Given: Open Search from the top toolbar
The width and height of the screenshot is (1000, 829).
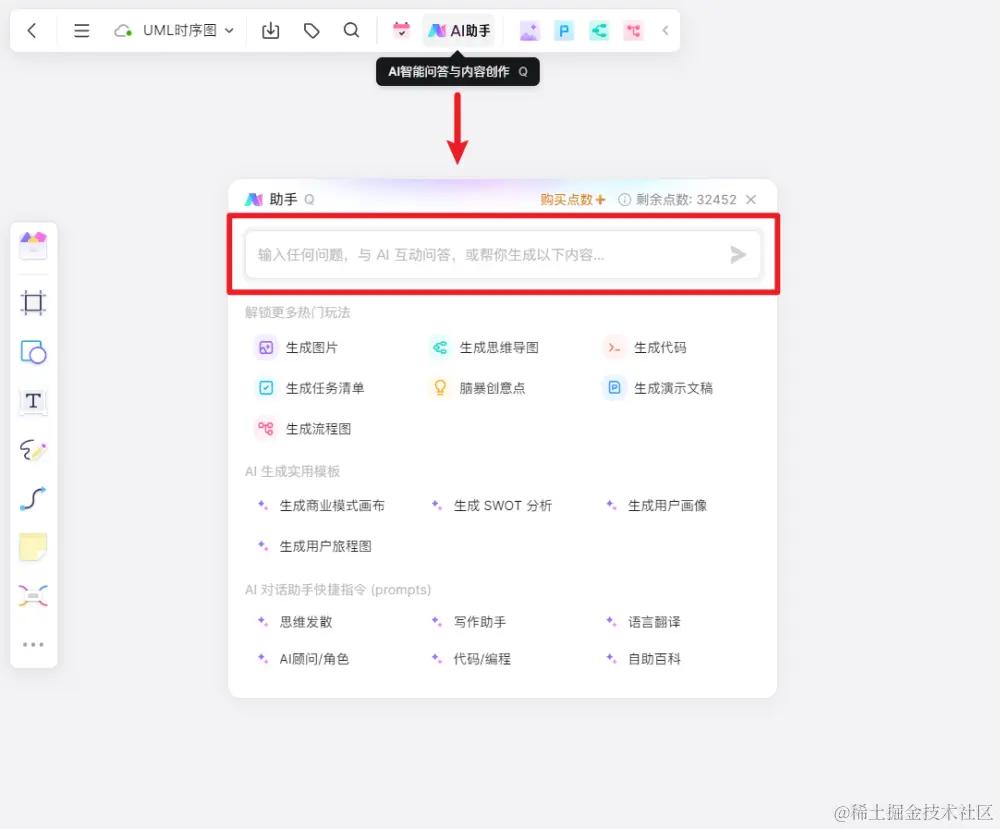Looking at the screenshot, I should coord(351,30).
